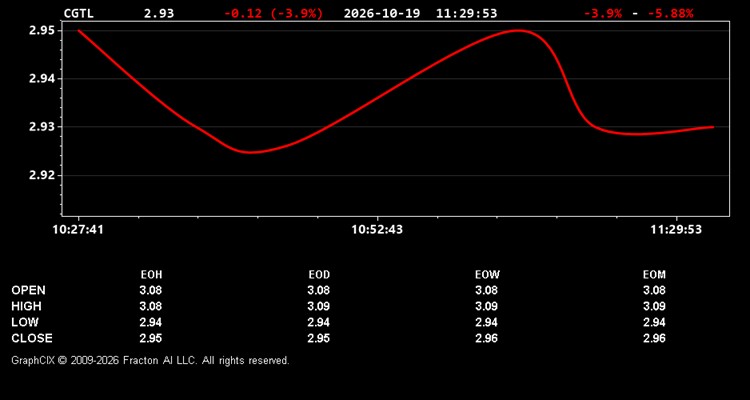Screen dimensions: 750x400
Task: Select the date 2026-10-19
Action: 382,13
